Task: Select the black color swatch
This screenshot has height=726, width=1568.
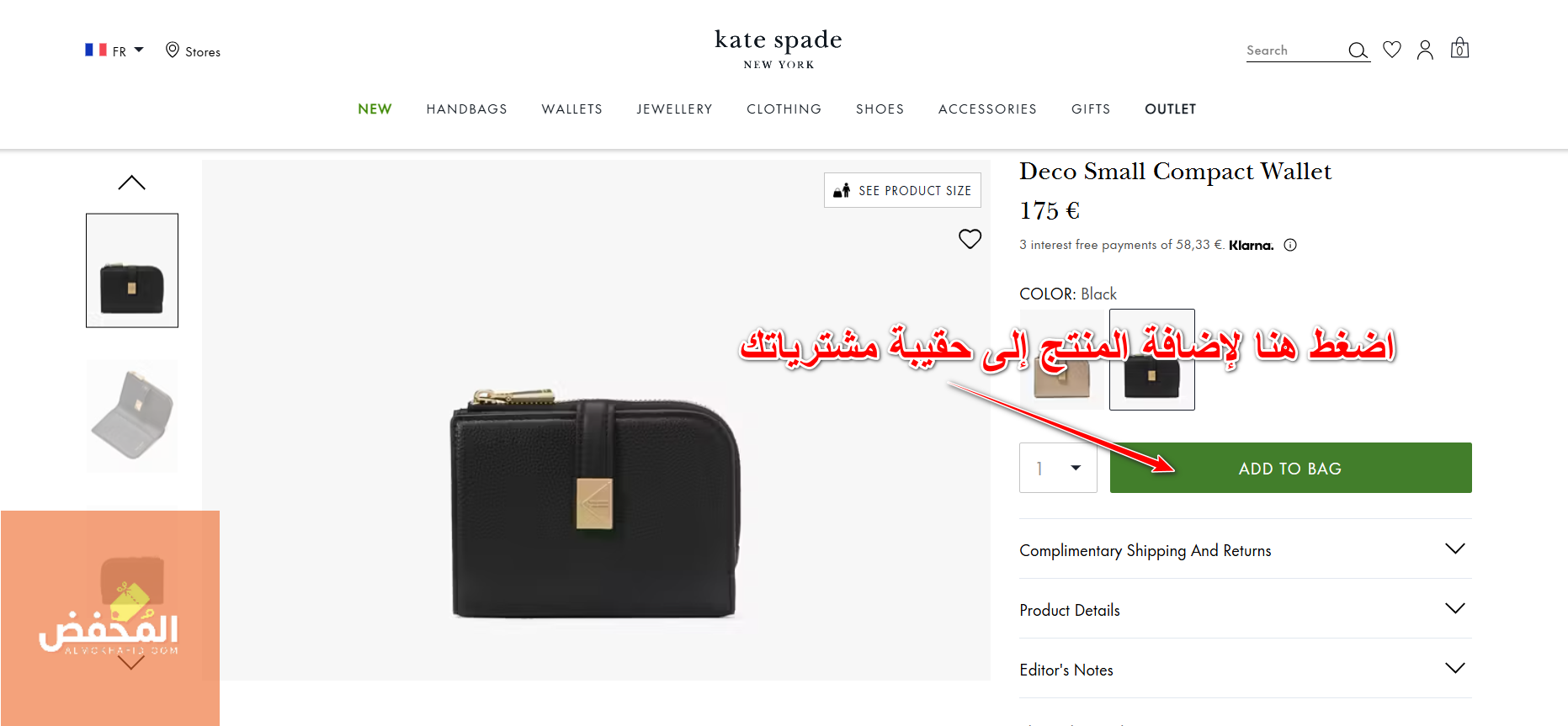Action: tap(1151, 360)
